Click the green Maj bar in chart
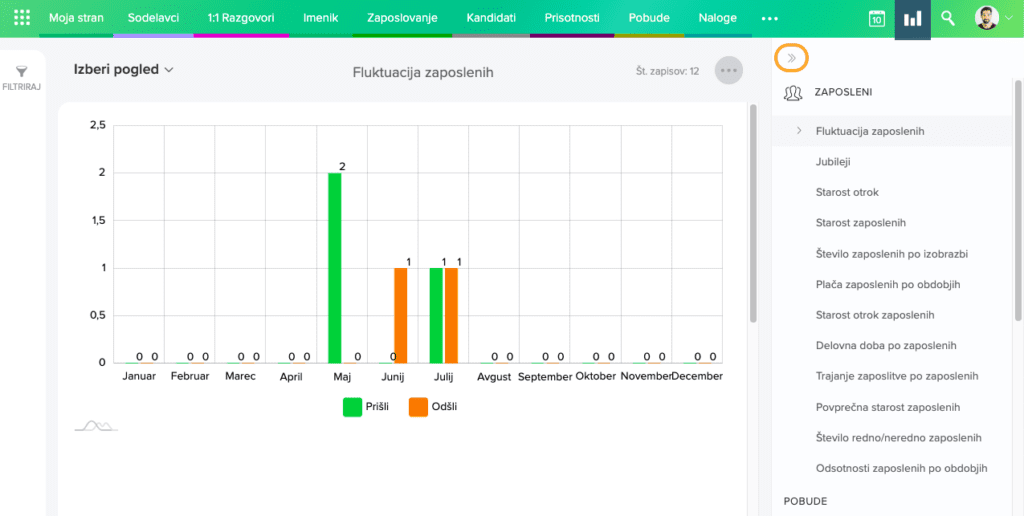This screenshot has width=1024, height=516. coord(335,267)
